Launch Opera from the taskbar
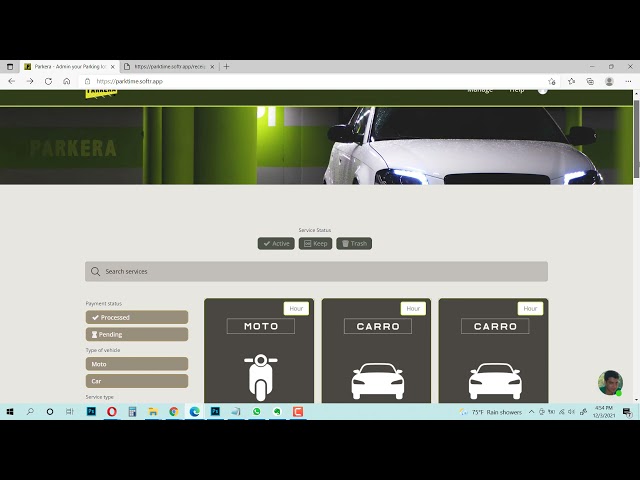The height and width of the screenshot is (480, 640). pyautogui.click(x=112, y=411)
